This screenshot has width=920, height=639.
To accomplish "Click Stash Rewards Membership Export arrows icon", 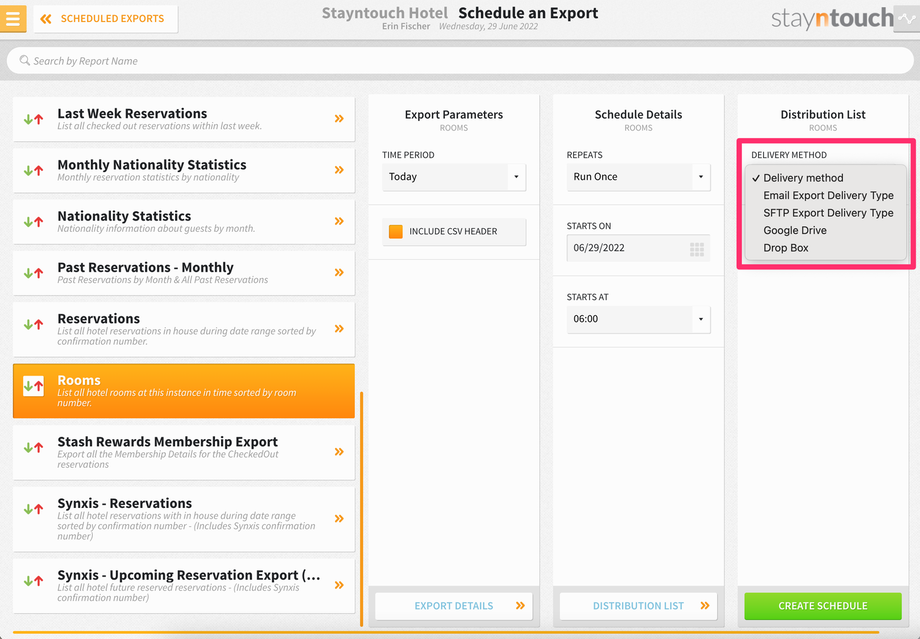I will tap(33, 448).
